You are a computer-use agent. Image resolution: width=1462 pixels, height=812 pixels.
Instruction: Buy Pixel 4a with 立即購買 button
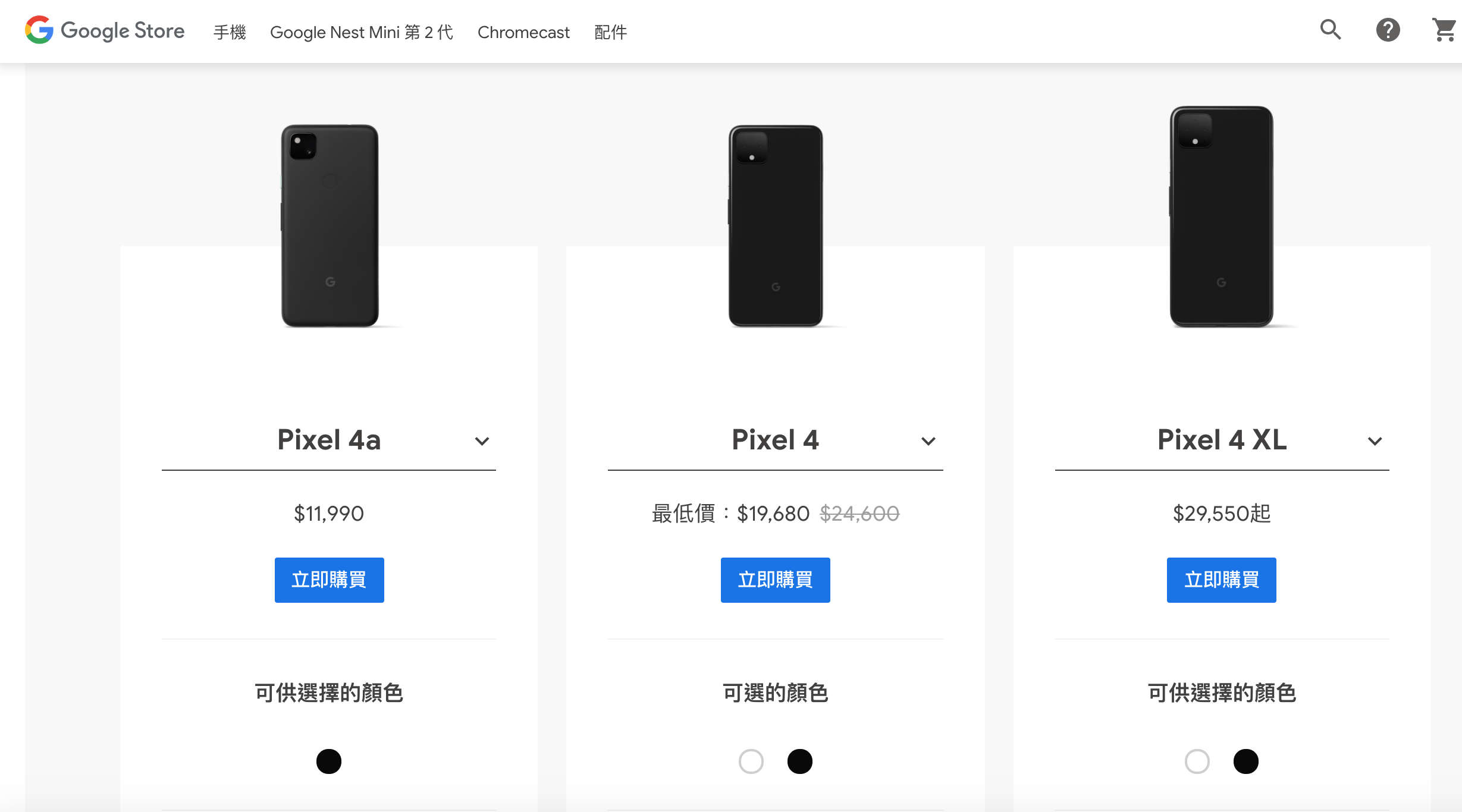[x=329, y=580]
